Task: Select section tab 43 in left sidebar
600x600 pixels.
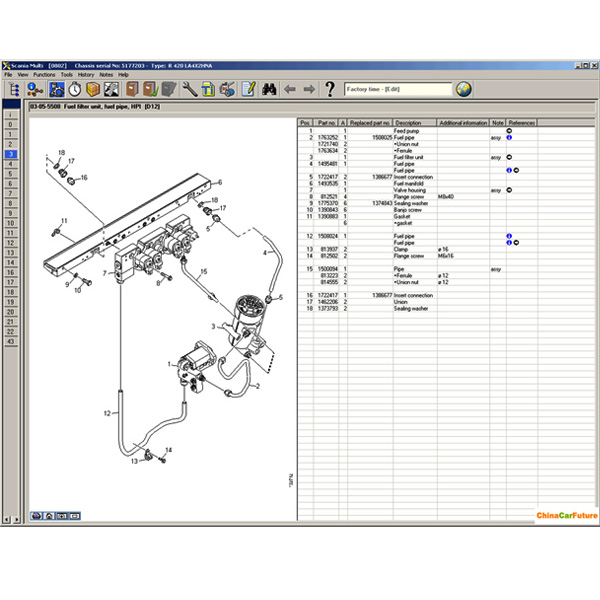Action: 11,341
